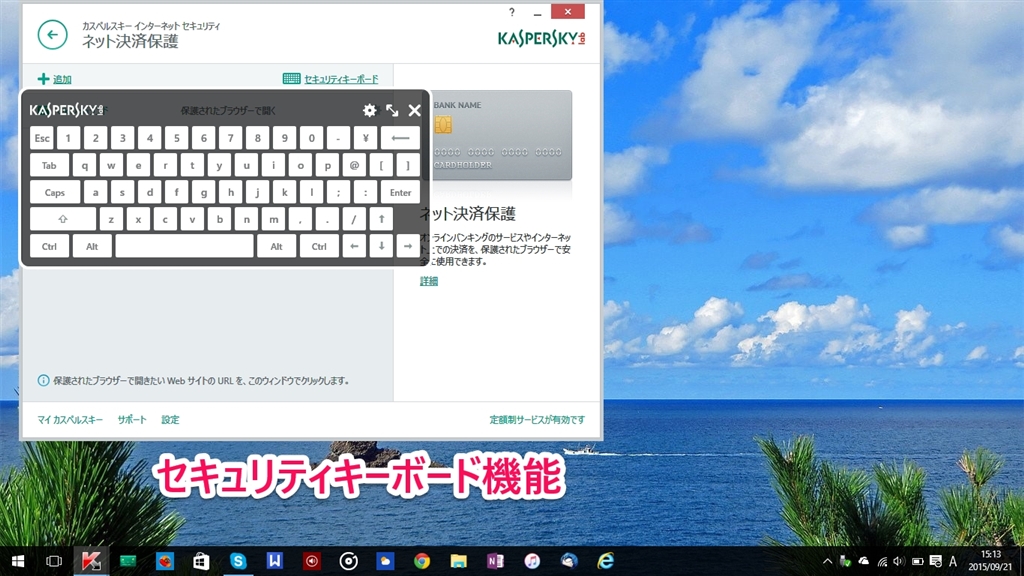Tap the down arrow key on virtual keyboard

pyautogui.click(x=381, y=246)
